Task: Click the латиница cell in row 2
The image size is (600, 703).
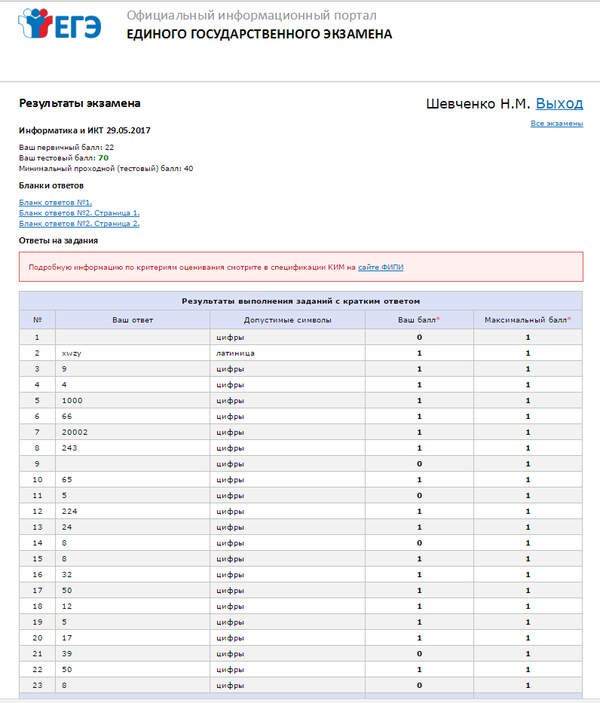Action: [287, 353]
